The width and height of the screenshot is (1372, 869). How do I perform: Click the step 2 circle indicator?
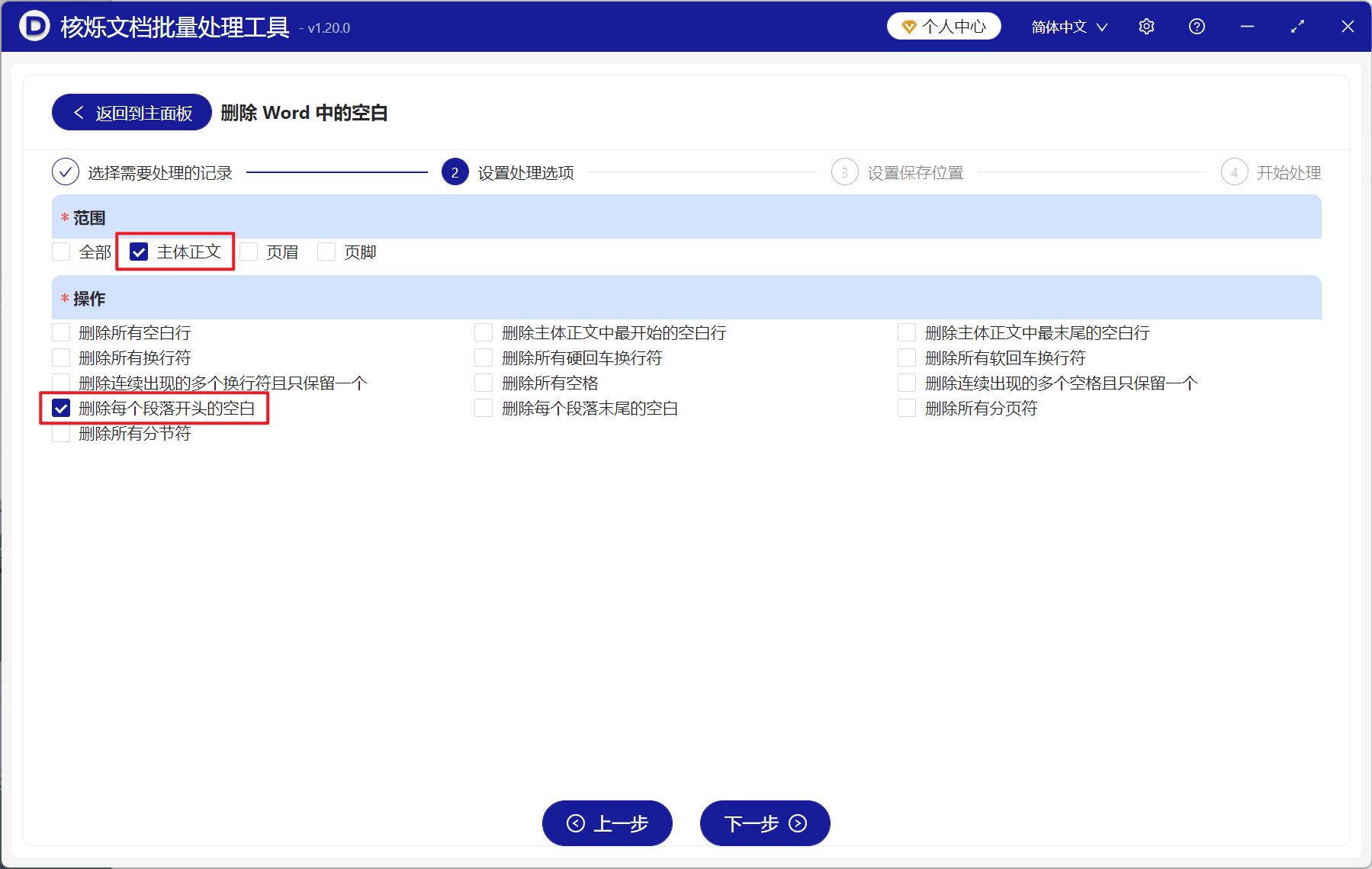(x=455, y=172)
